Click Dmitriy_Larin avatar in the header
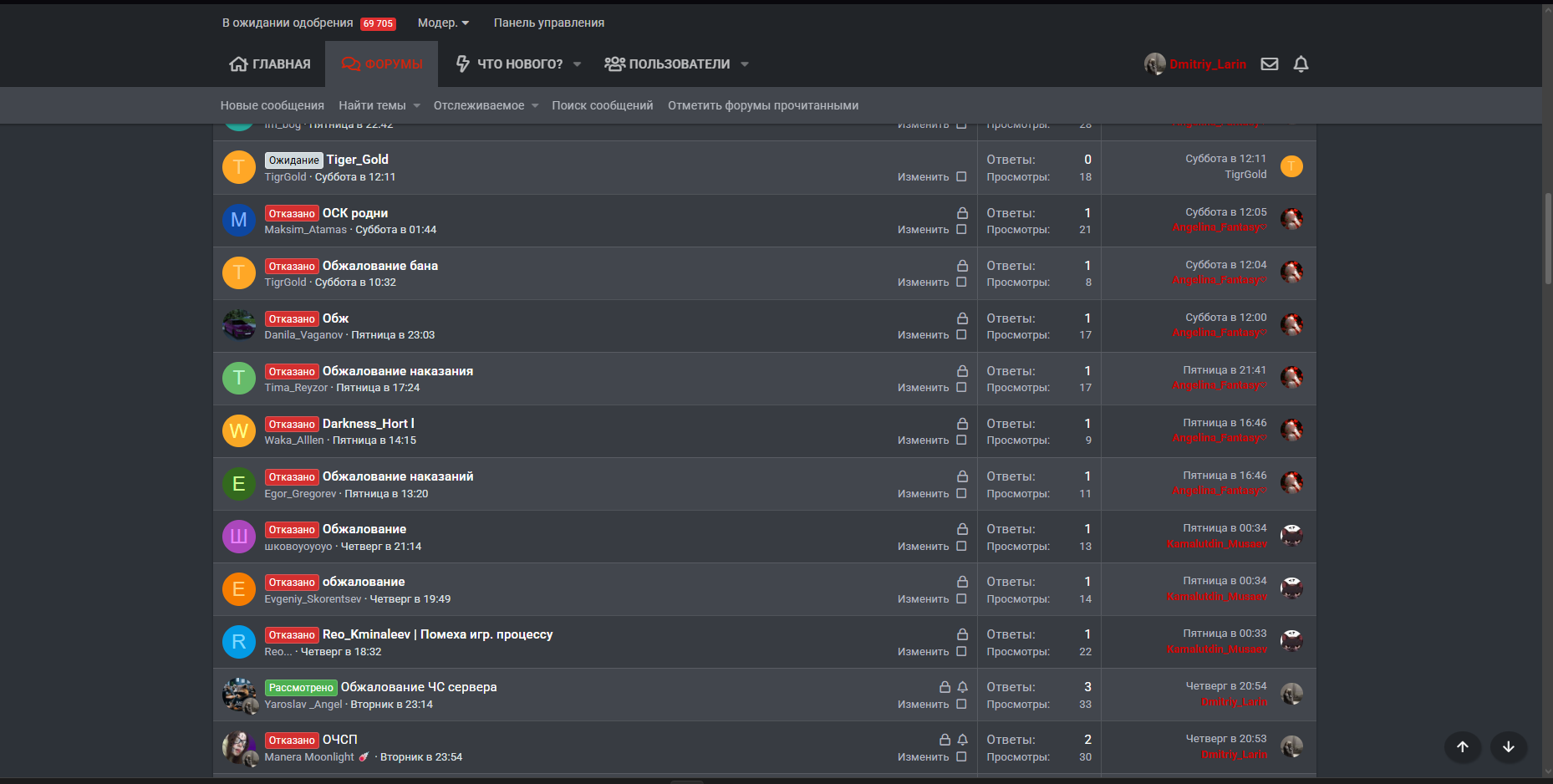This screenshot has width=1553, height=784. 1154,64
